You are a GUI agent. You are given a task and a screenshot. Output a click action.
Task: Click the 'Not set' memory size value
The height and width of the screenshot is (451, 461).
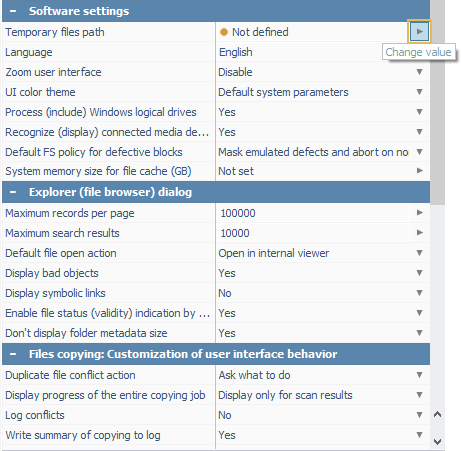[x=236, y=171]
